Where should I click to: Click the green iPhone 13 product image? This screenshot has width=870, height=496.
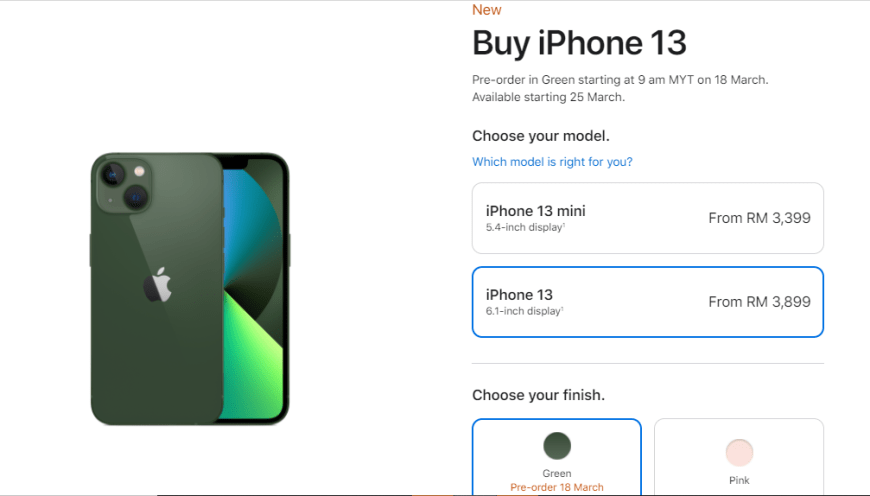(x=190, y=289)
